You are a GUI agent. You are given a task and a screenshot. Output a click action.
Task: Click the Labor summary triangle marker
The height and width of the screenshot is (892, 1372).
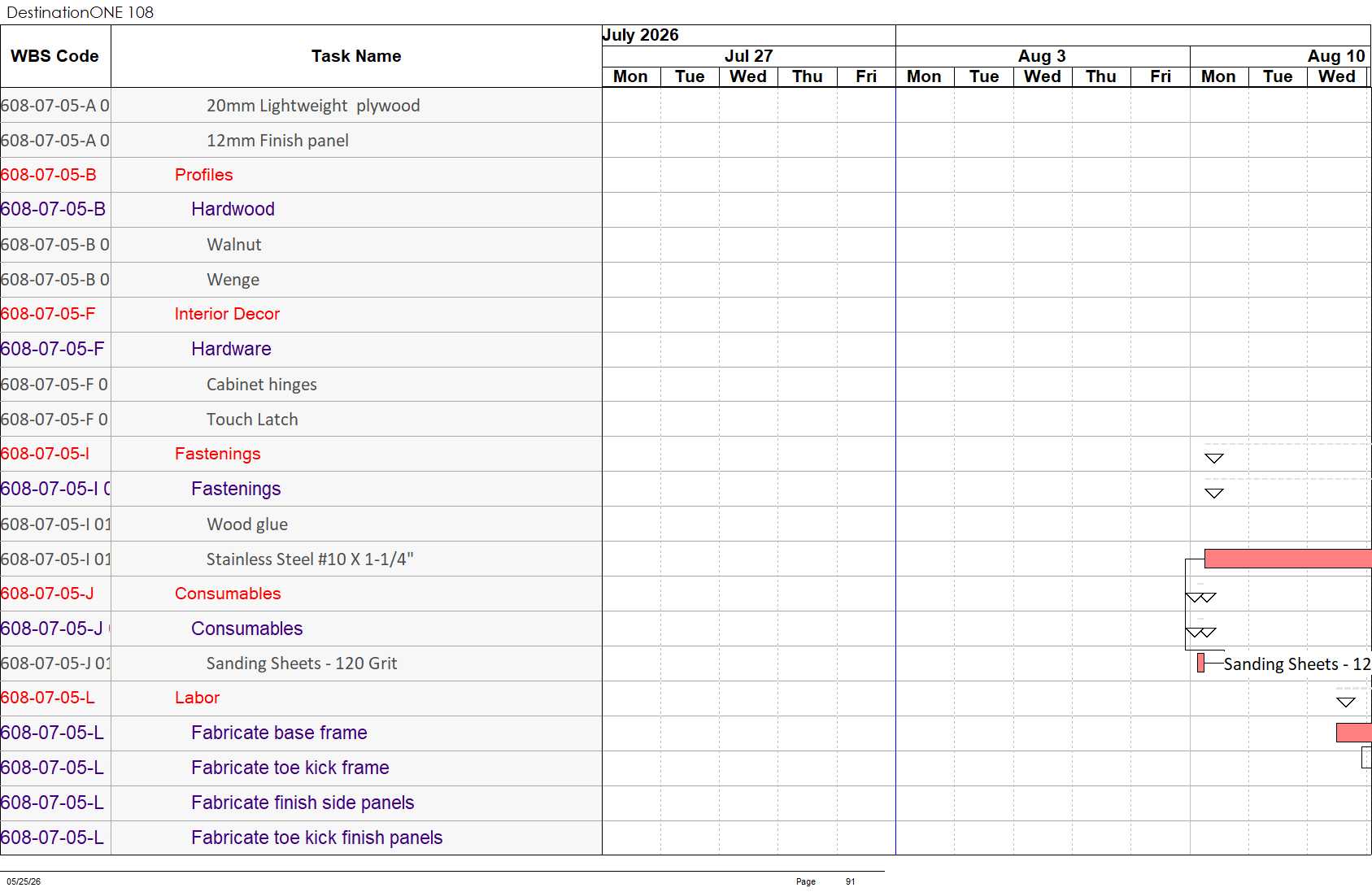1346,702
